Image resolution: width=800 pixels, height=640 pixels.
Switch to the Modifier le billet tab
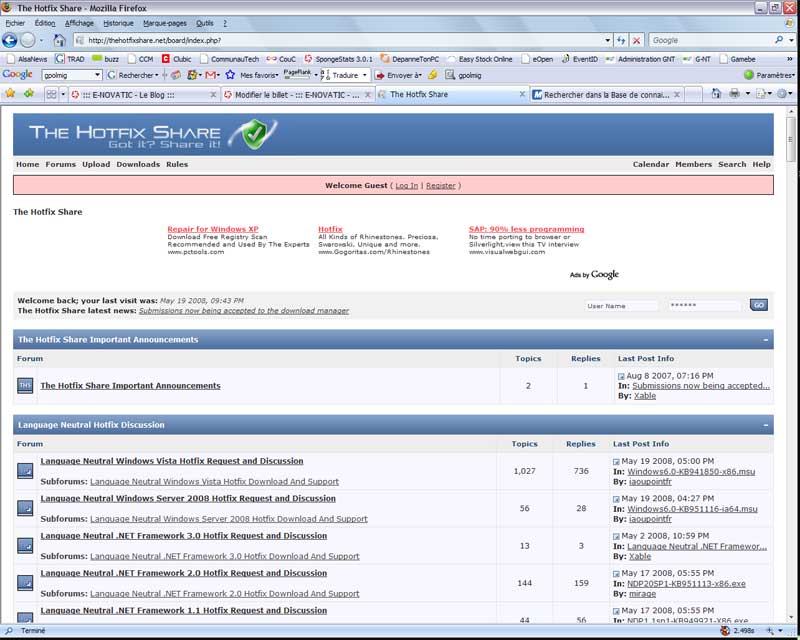[297, 94]
